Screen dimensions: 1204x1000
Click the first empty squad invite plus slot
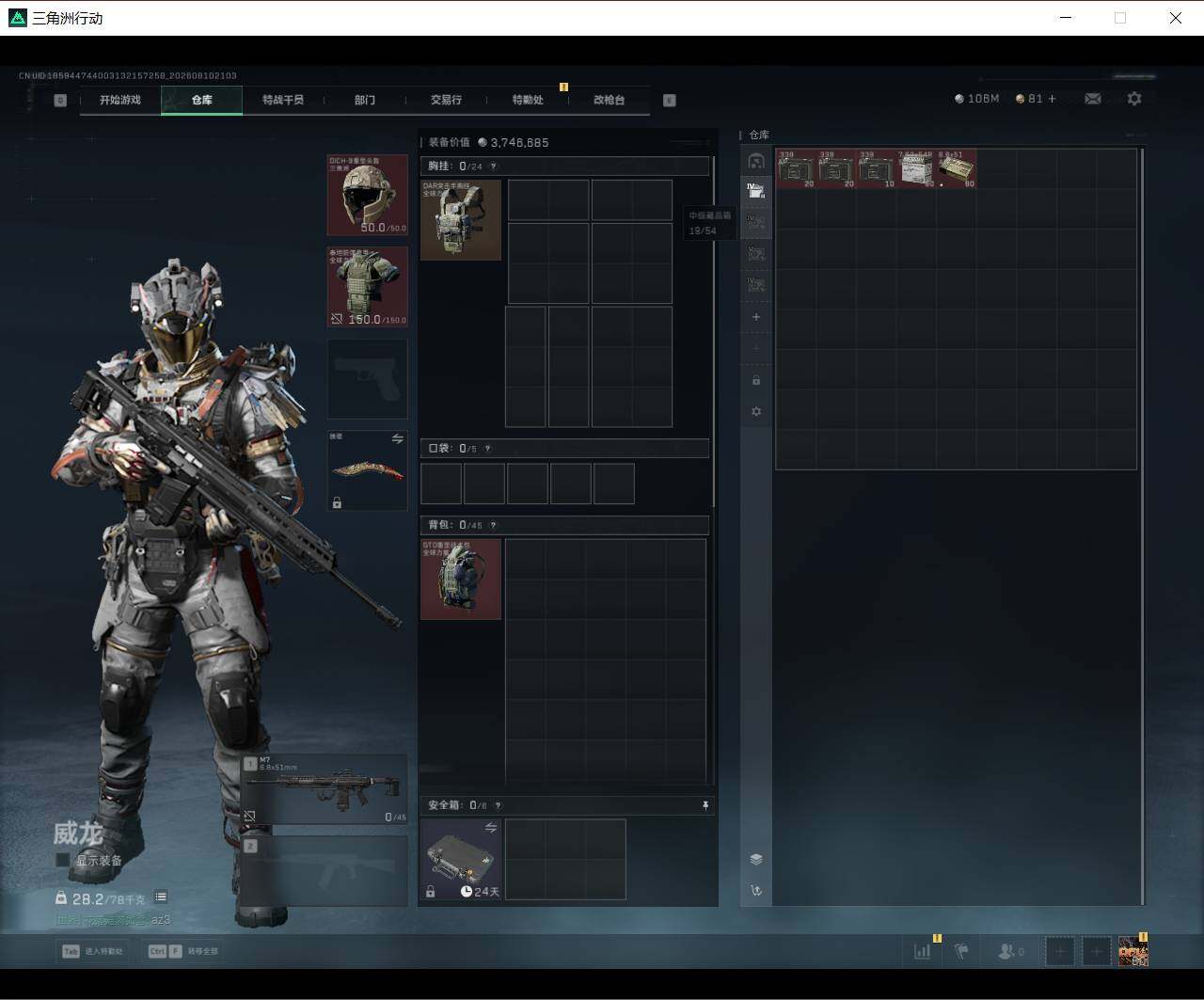pos(1060,951)
